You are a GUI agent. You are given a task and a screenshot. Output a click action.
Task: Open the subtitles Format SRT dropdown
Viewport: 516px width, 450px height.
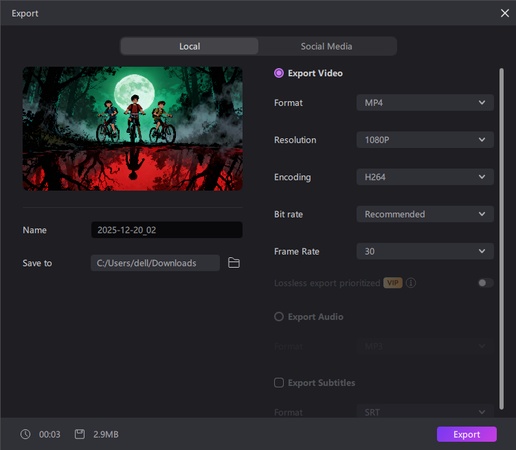[425, 412]
